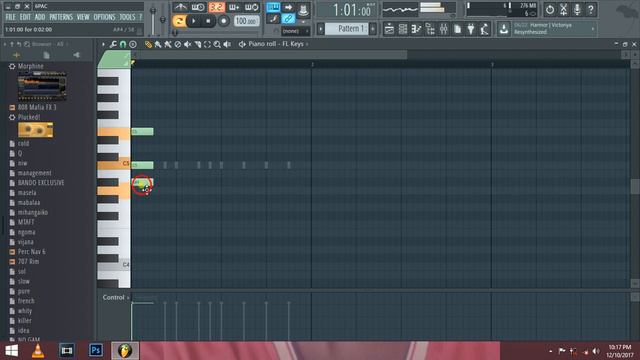
Task: Toggle multilink to controllers
Action: 288,19
